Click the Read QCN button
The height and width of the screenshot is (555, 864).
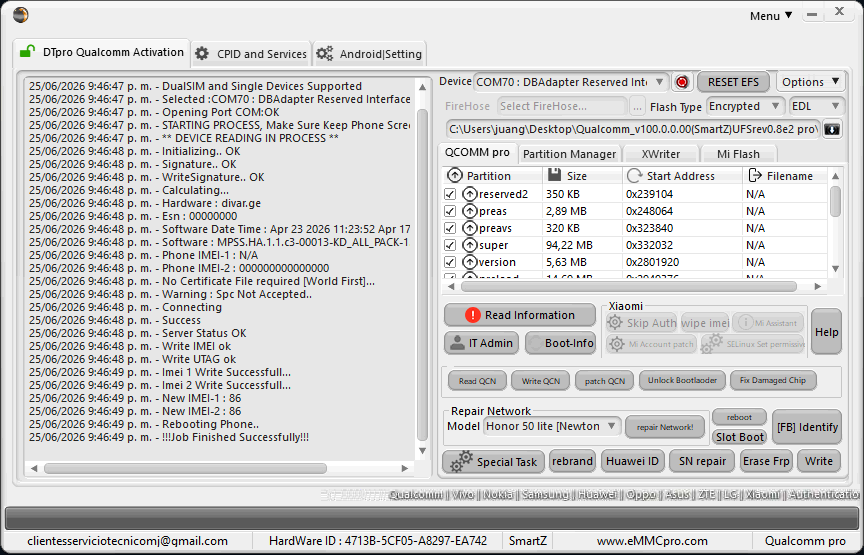(x=477, y=381)
